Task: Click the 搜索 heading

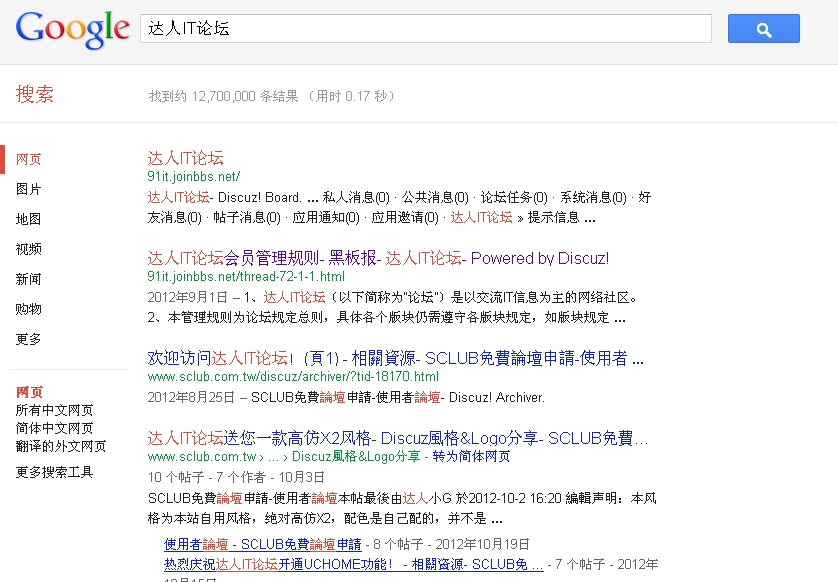Action: pyautogui.click(x=35, y=94)
